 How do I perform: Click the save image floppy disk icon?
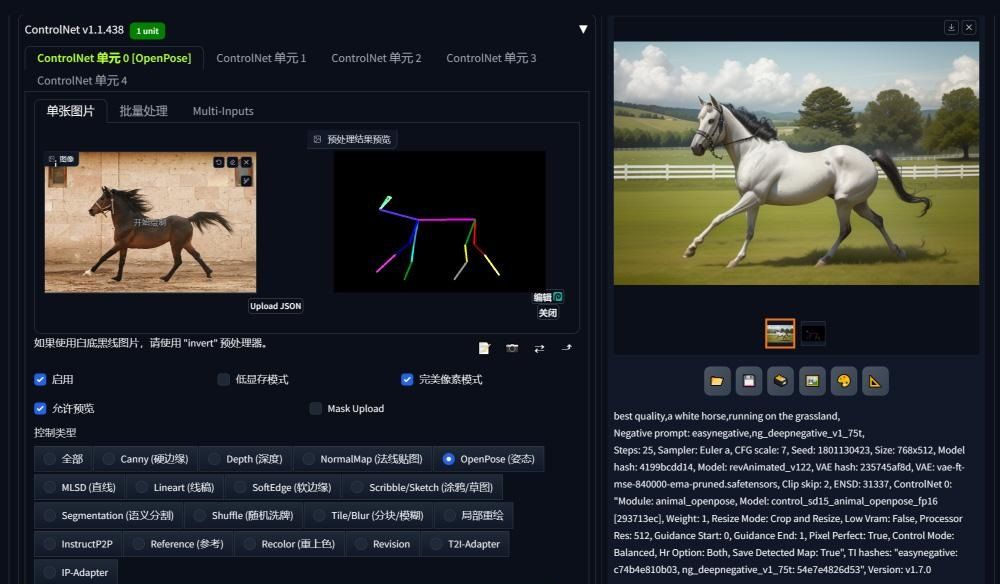tap(748, 381)
